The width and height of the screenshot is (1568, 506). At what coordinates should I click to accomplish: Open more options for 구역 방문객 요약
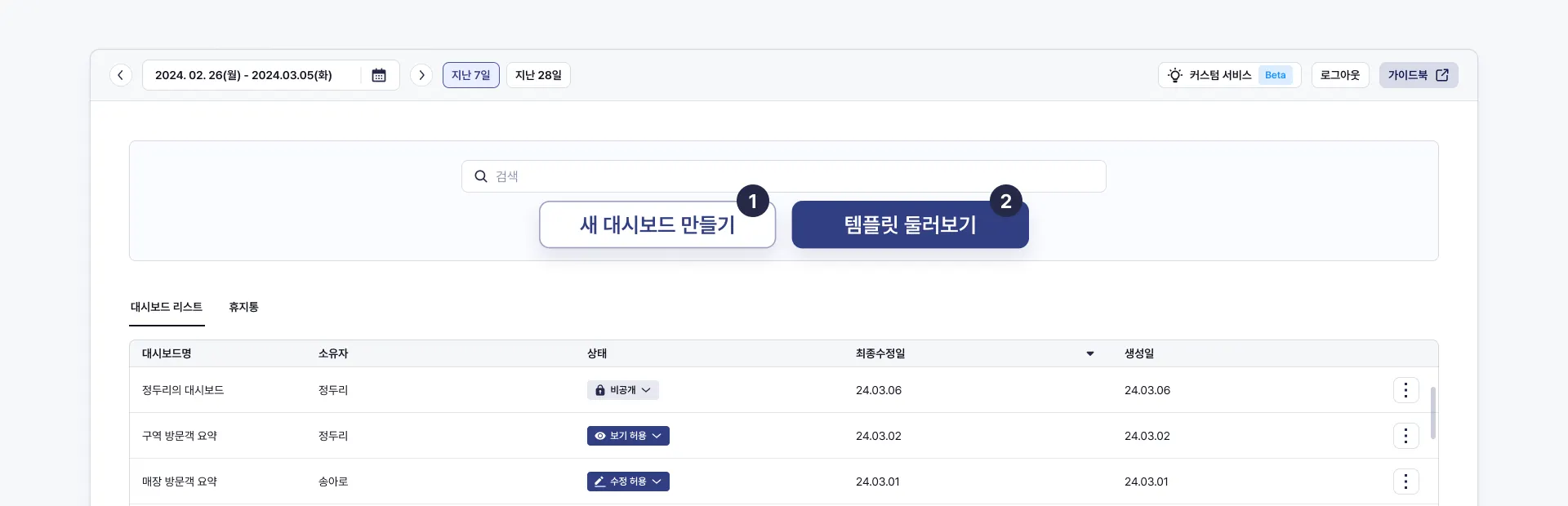[1405, 436]
